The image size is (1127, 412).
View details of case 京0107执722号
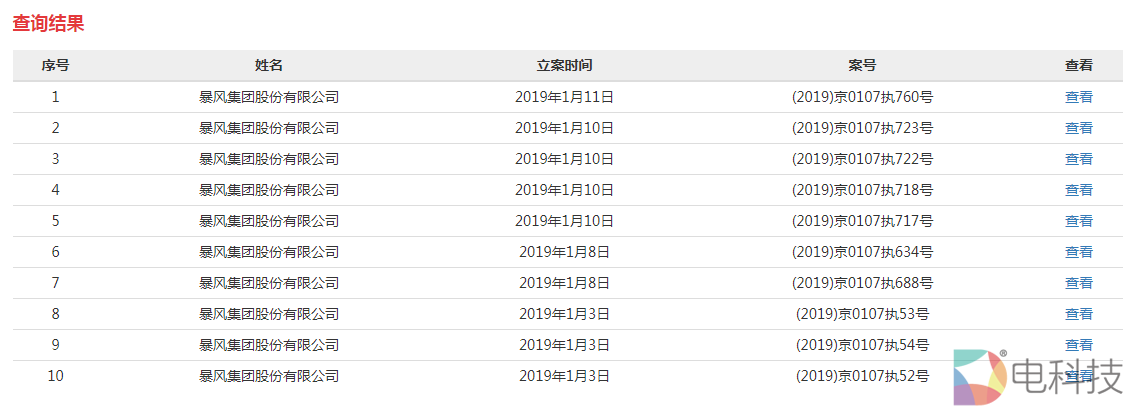1078,159
